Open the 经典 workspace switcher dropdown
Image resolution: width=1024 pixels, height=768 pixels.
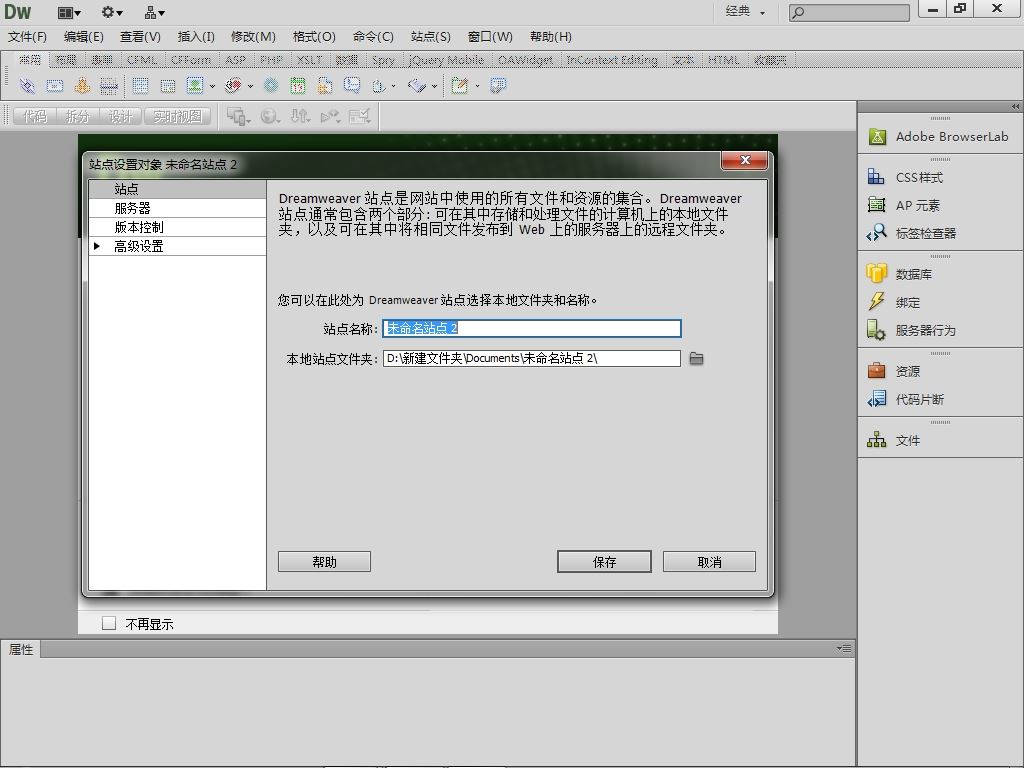click(745, 11)
